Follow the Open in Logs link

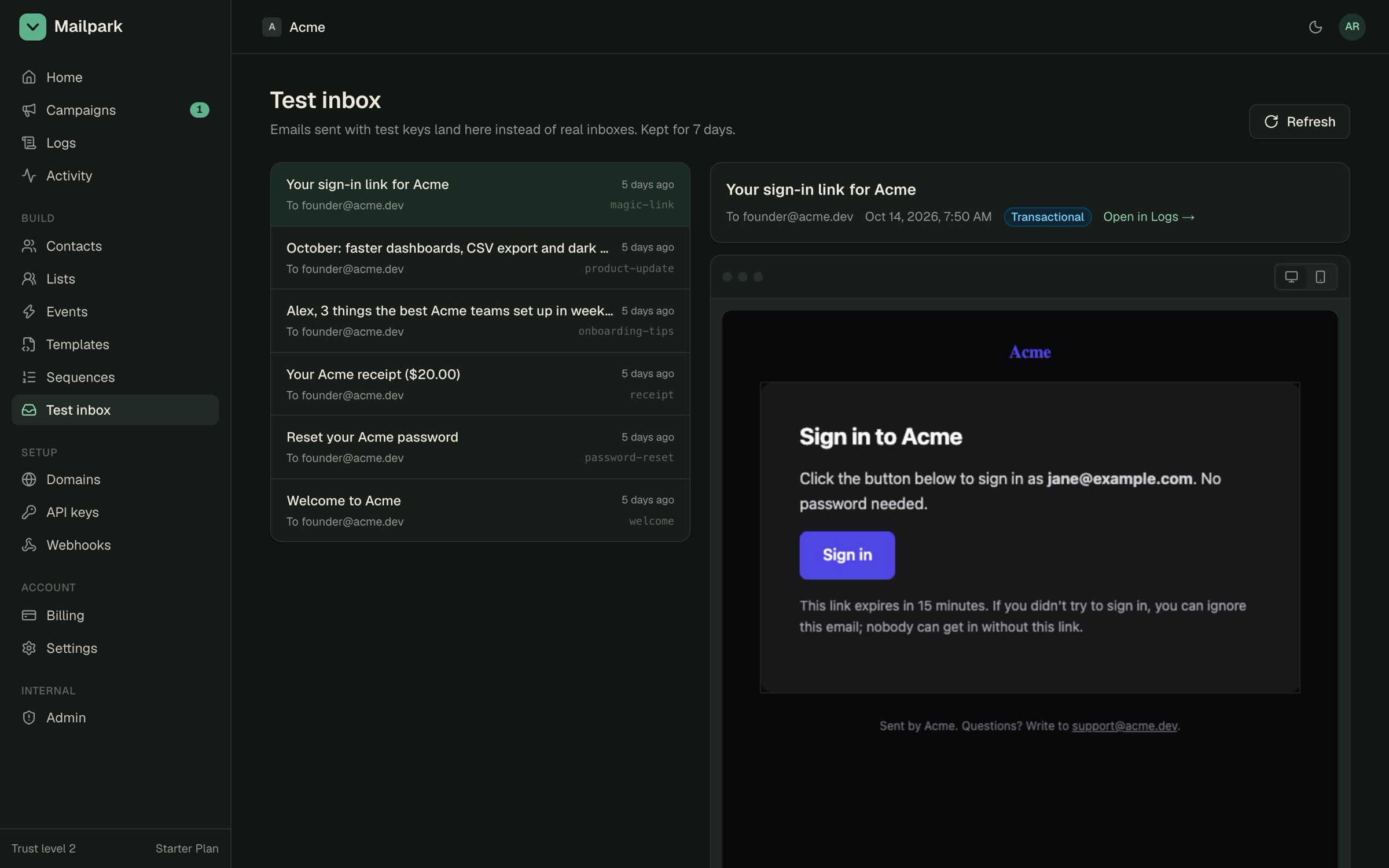(1148, 217)
